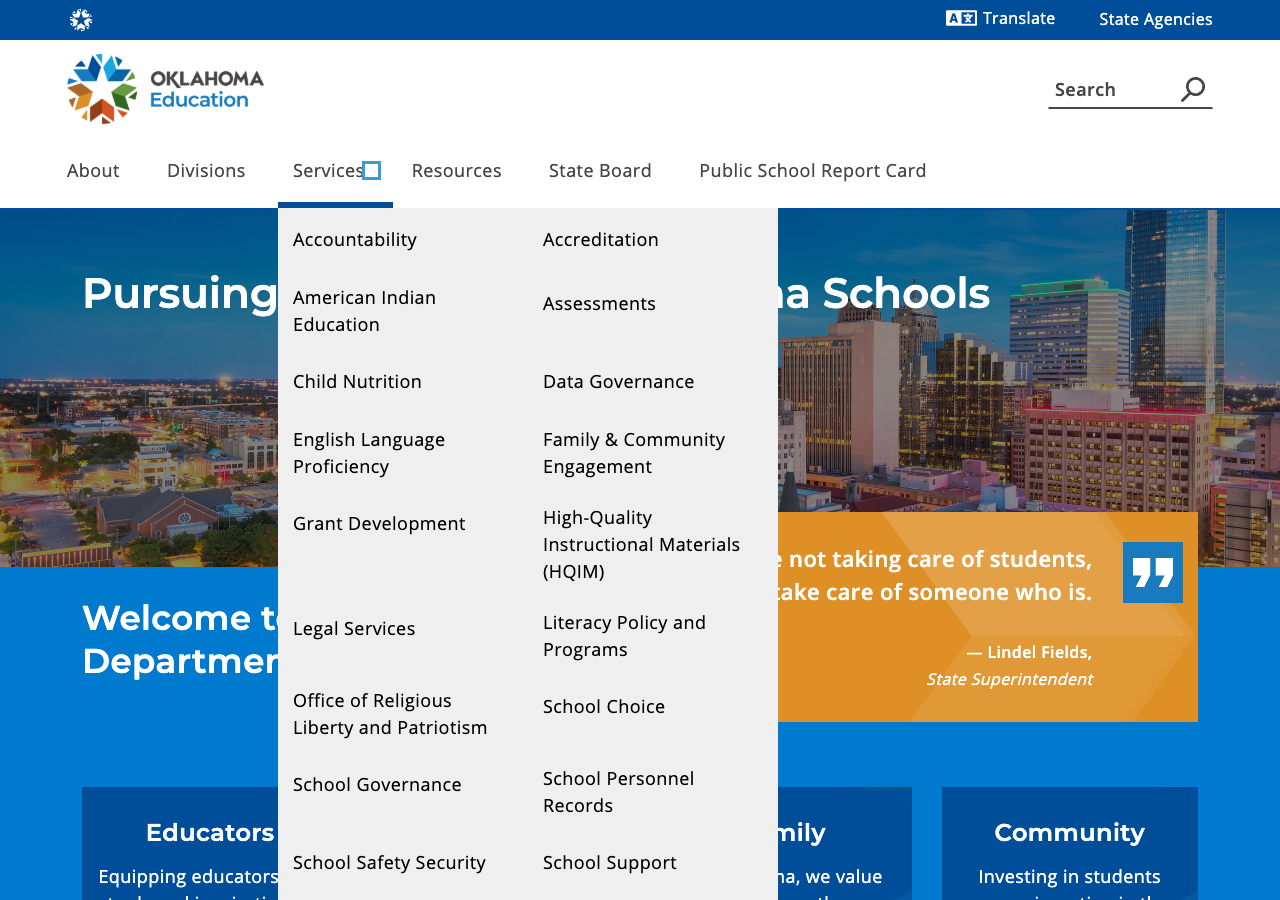Click the Services menu label
Screen dimensions: 1280x900
point(328,171)
